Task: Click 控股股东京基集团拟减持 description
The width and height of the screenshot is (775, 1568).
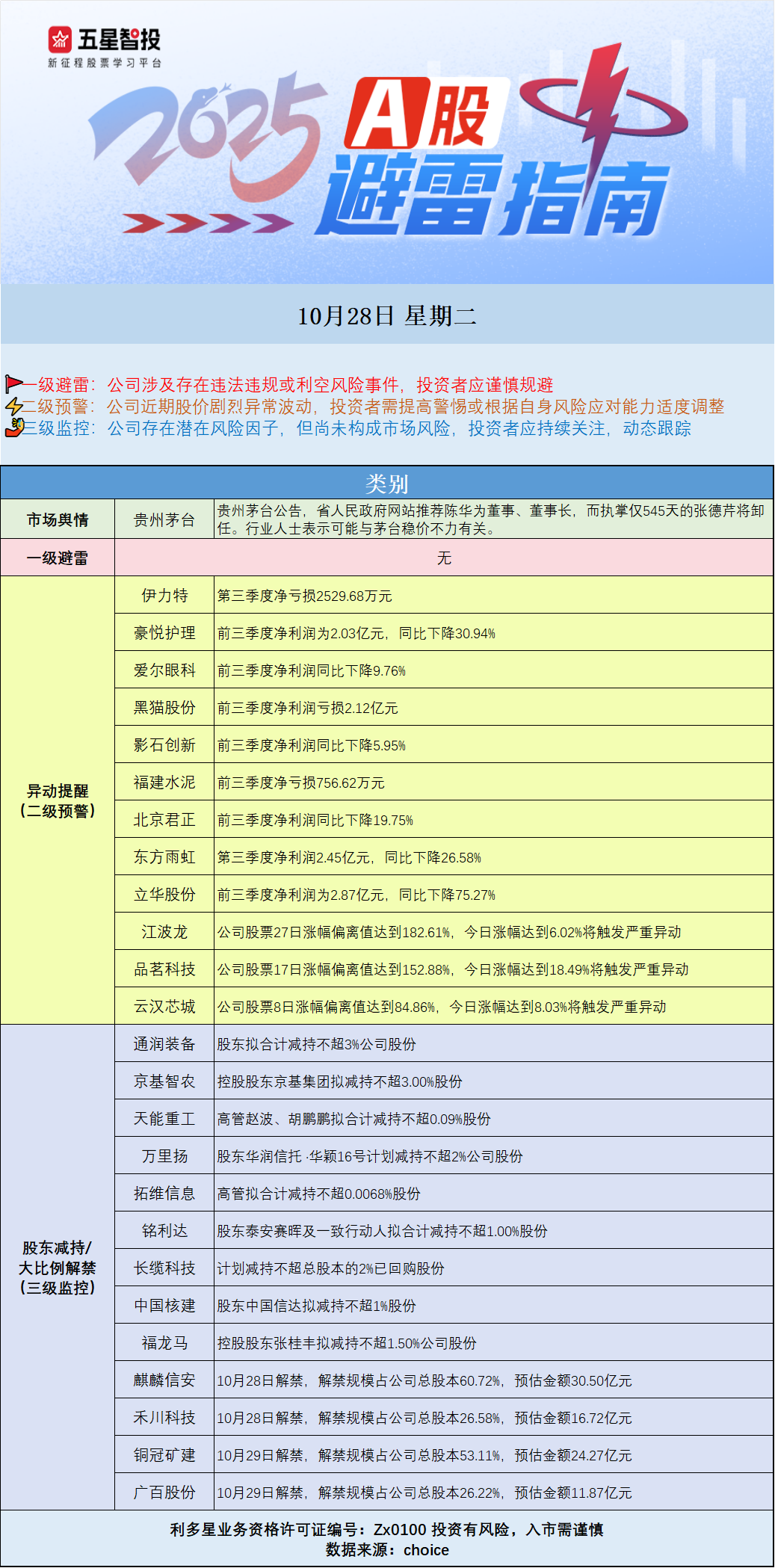Action: [x=340, y=1081]
